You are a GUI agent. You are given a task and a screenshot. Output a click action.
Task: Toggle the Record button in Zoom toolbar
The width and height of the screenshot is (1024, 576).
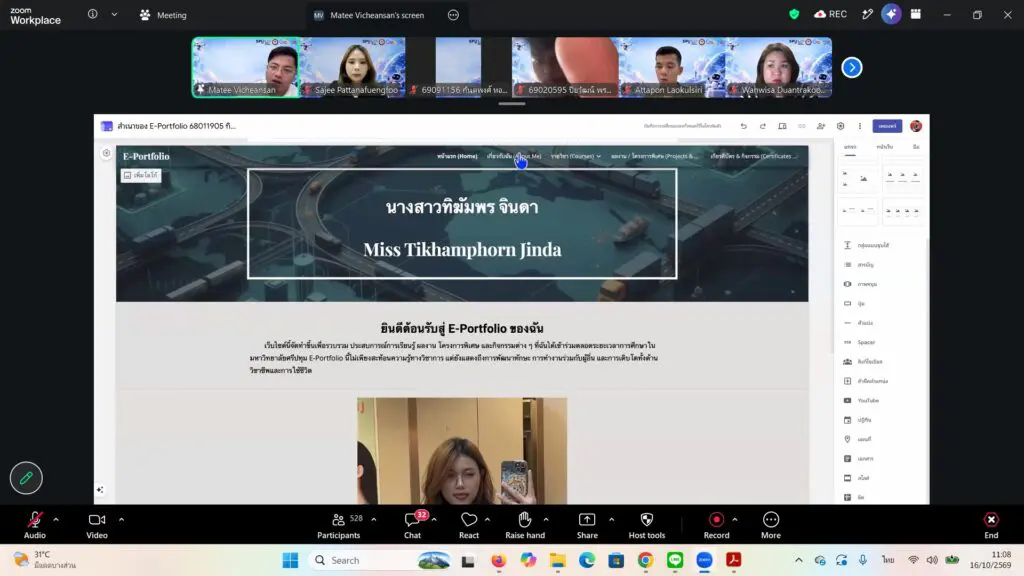716,524
